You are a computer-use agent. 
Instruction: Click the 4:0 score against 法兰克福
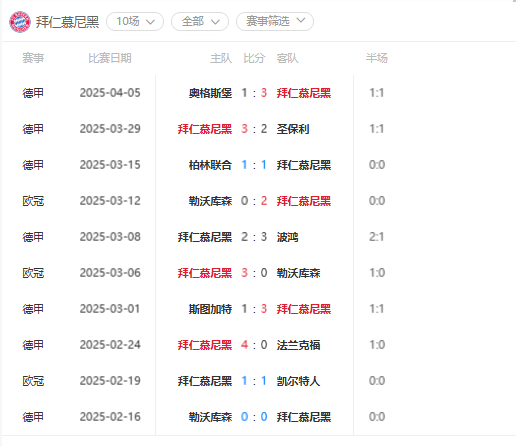click(254, 345)
